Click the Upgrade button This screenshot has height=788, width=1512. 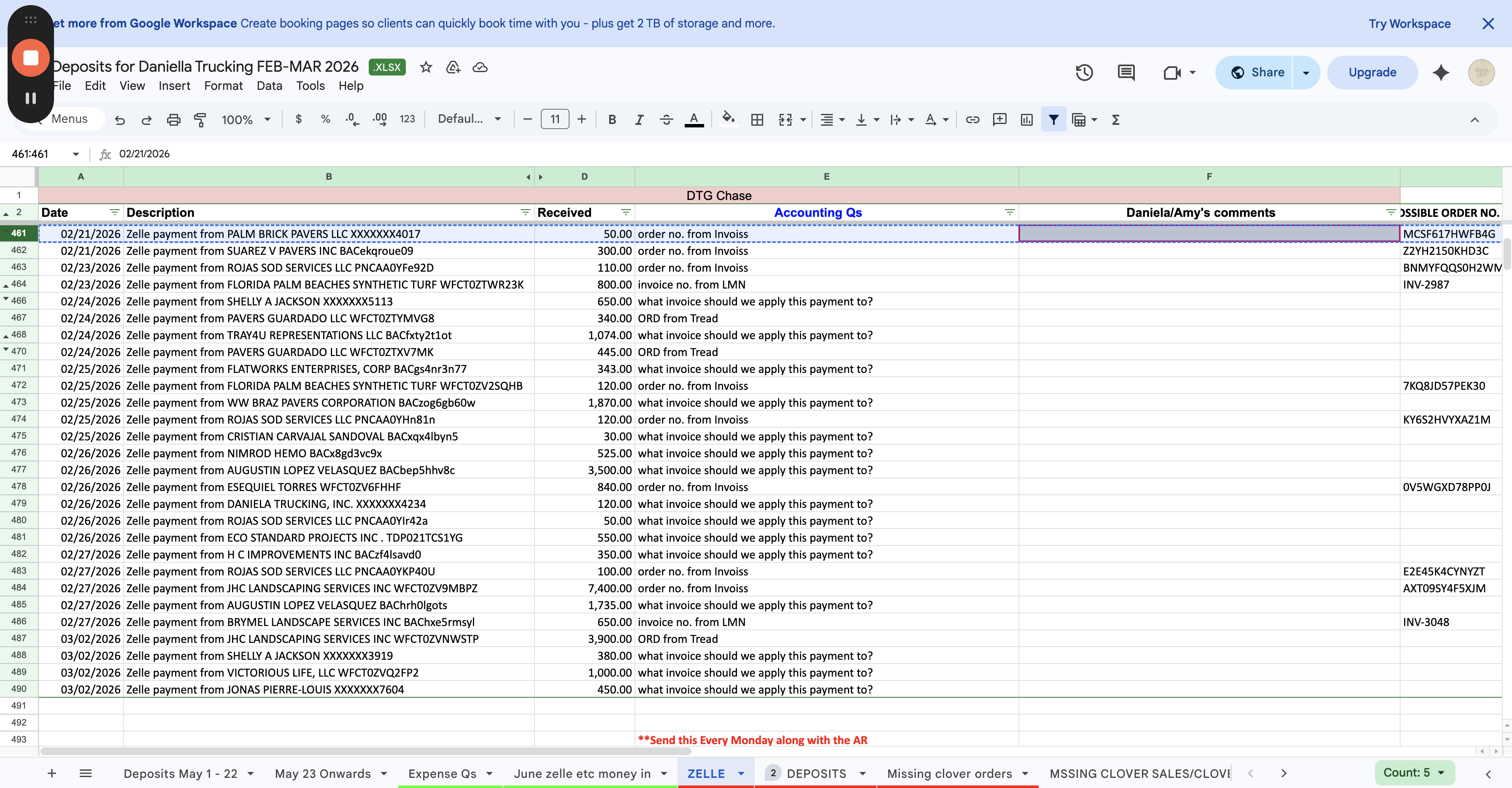point(1372,73)
